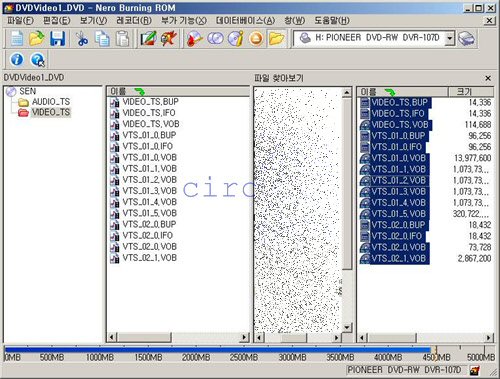The height and width of the screenshot is (379, 500).
Task: Click the Cut scissors icon
Action: point(82,39)
